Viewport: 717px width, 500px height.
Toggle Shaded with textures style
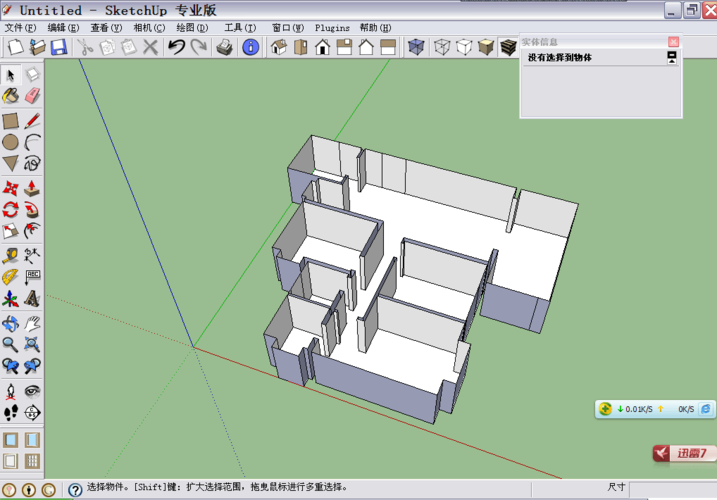(508, 47)
